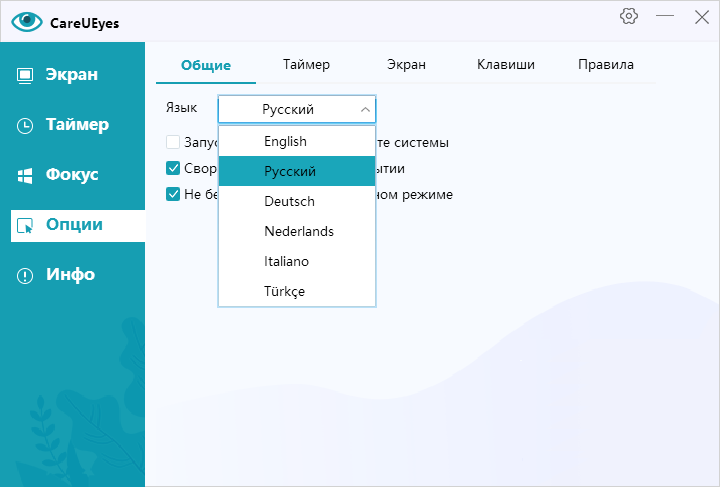Select Nederlands from the language list
Screen dimensions: 720x487
point(297,231)
